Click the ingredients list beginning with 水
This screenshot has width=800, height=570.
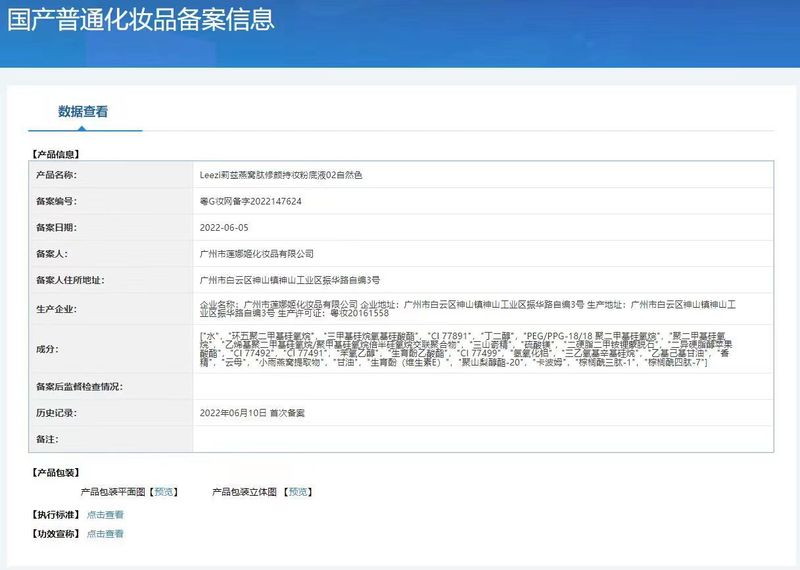(x=466, y=349)
